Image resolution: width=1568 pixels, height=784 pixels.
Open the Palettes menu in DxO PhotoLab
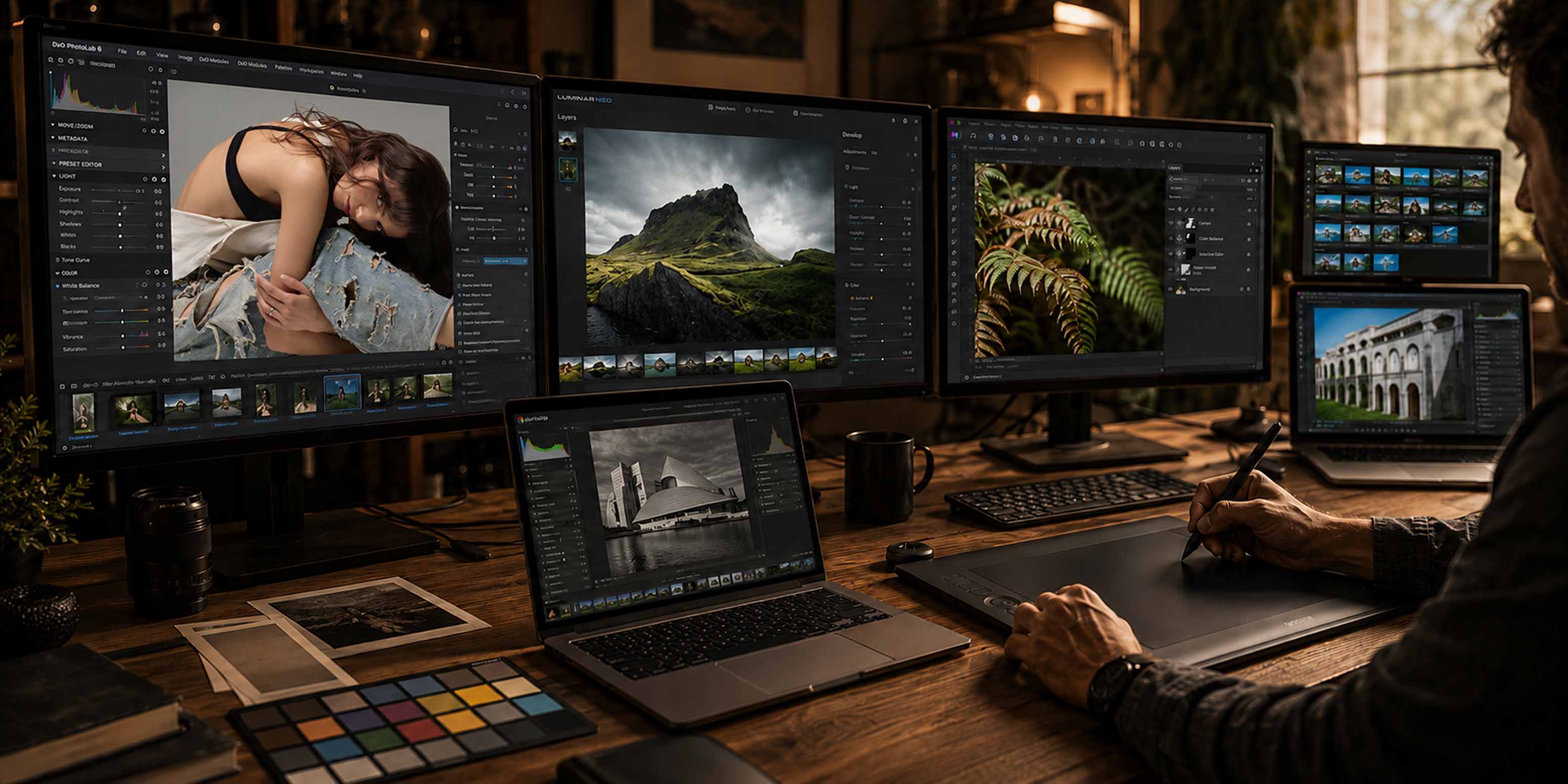point(283,68)
